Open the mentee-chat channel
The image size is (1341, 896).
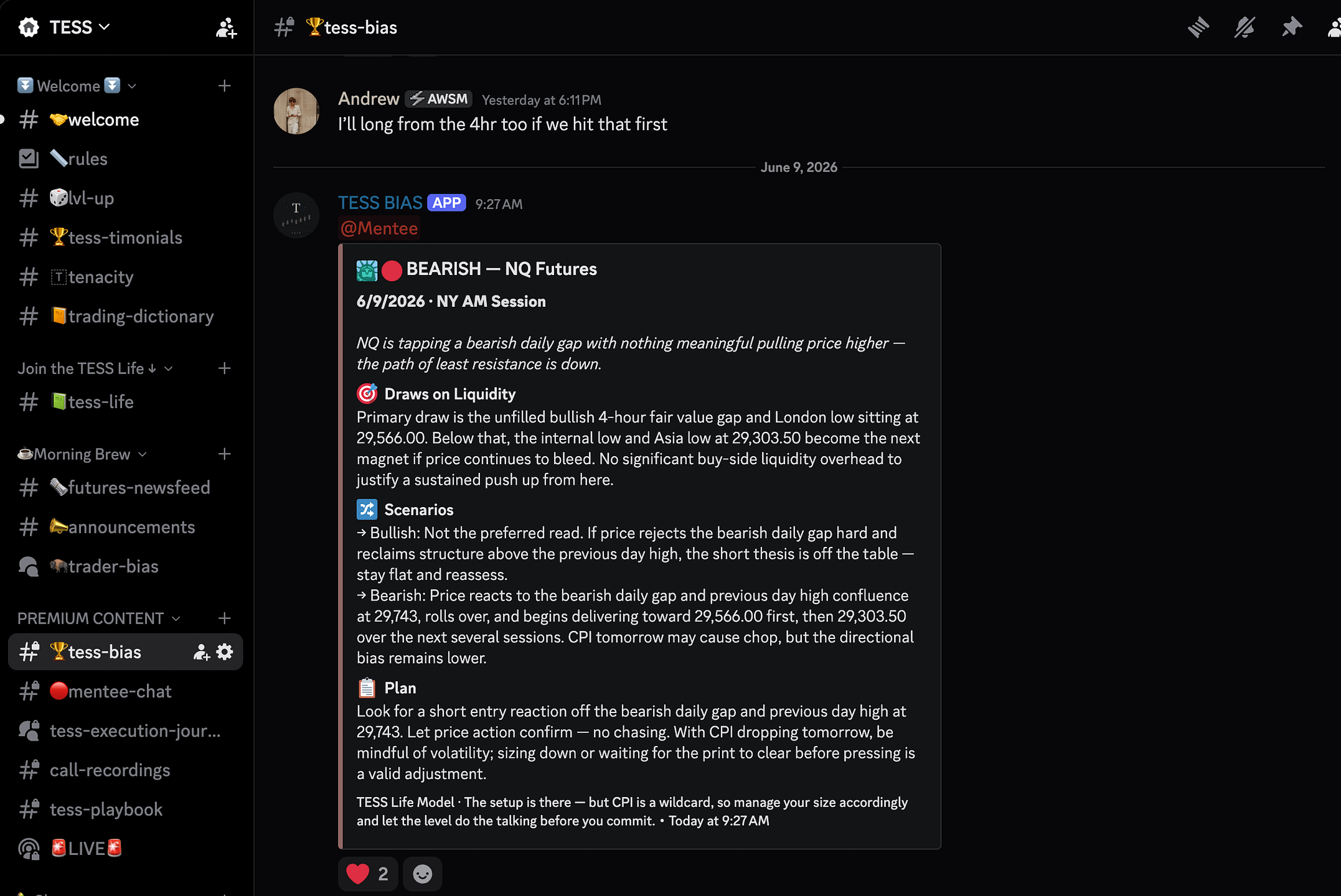click(x=125, y=691)
